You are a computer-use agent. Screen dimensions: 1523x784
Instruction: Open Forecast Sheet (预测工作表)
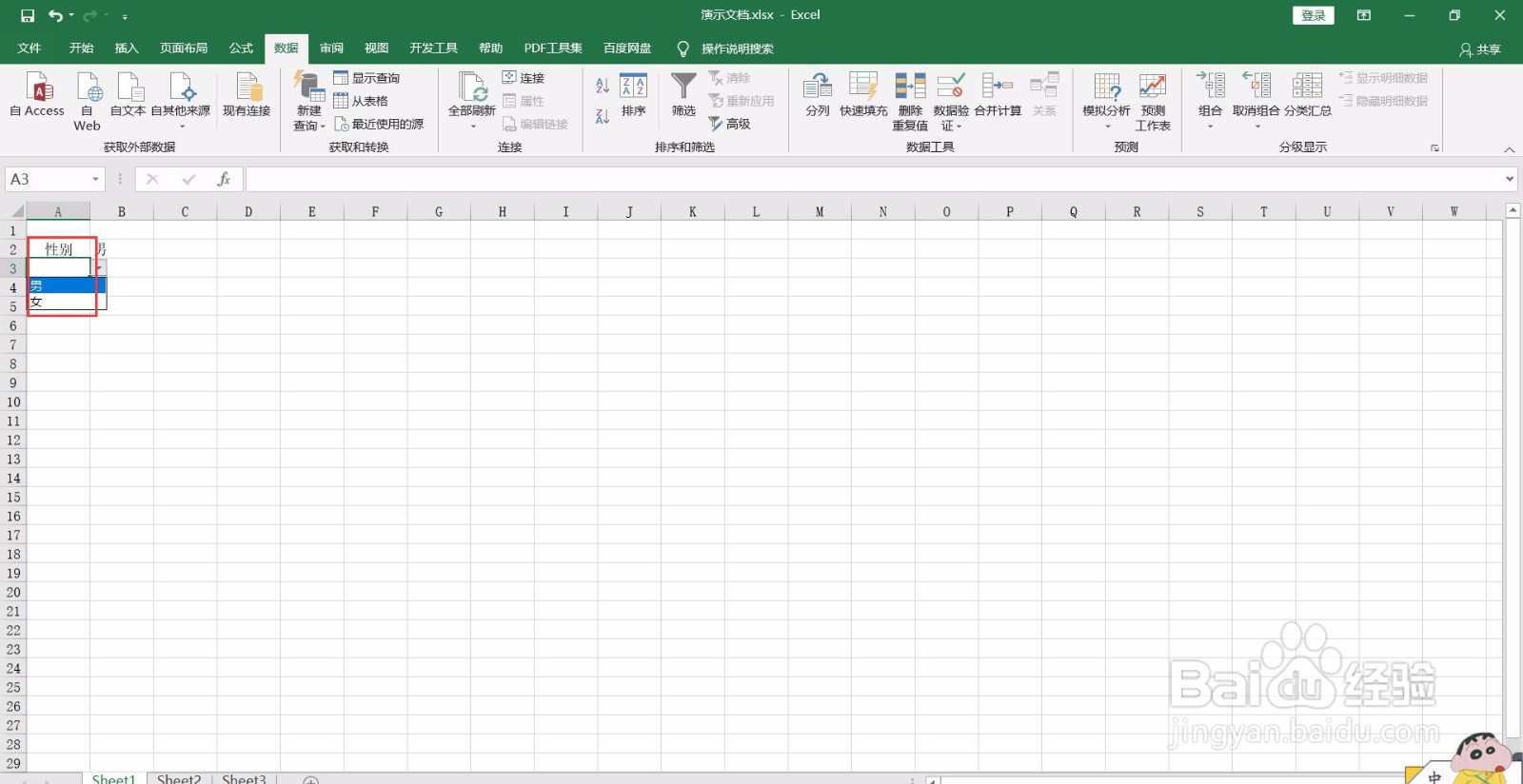[1153, 101]
